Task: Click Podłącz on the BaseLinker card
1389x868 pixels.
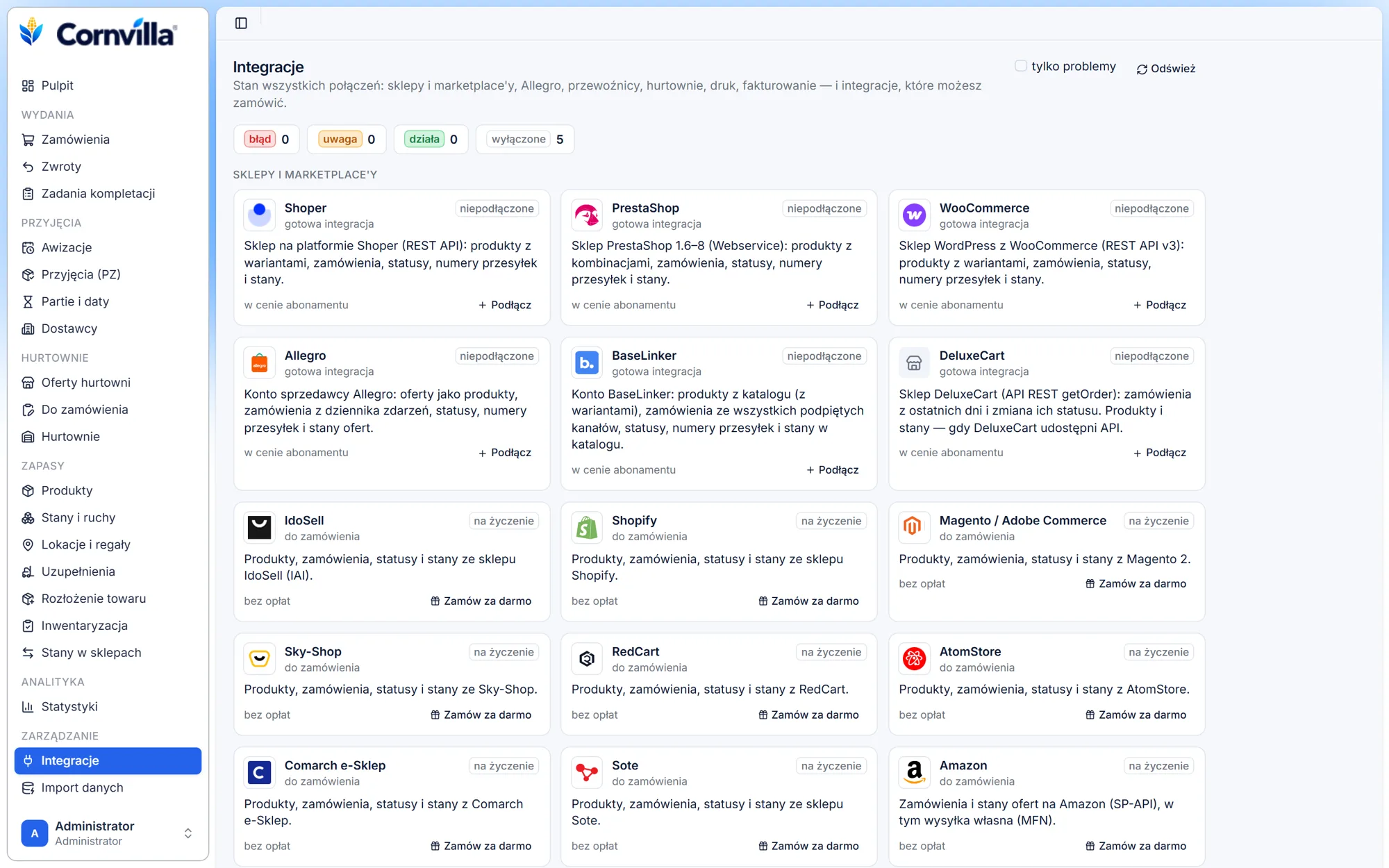Action: pos(833,470)
